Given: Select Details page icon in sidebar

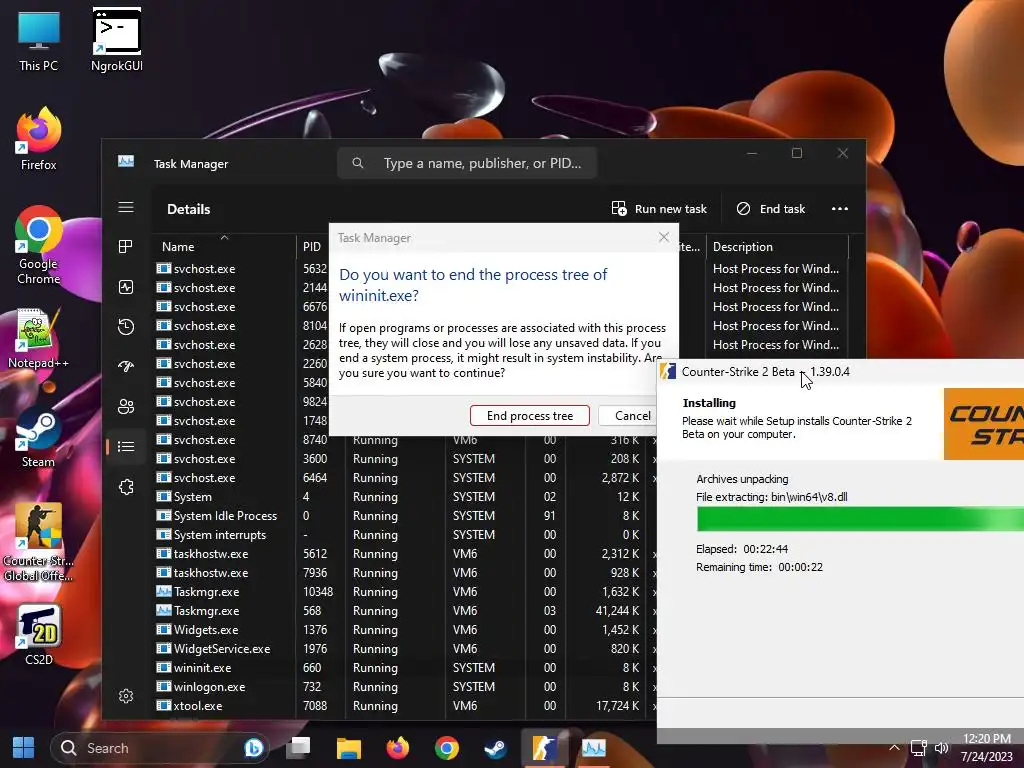Looking at the screenshot, I should [126, 447].
